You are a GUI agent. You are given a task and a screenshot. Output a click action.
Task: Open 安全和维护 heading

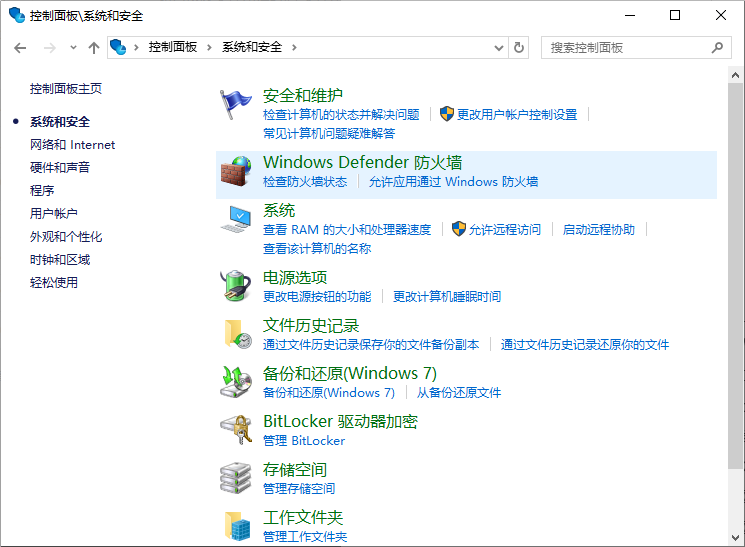303,96
